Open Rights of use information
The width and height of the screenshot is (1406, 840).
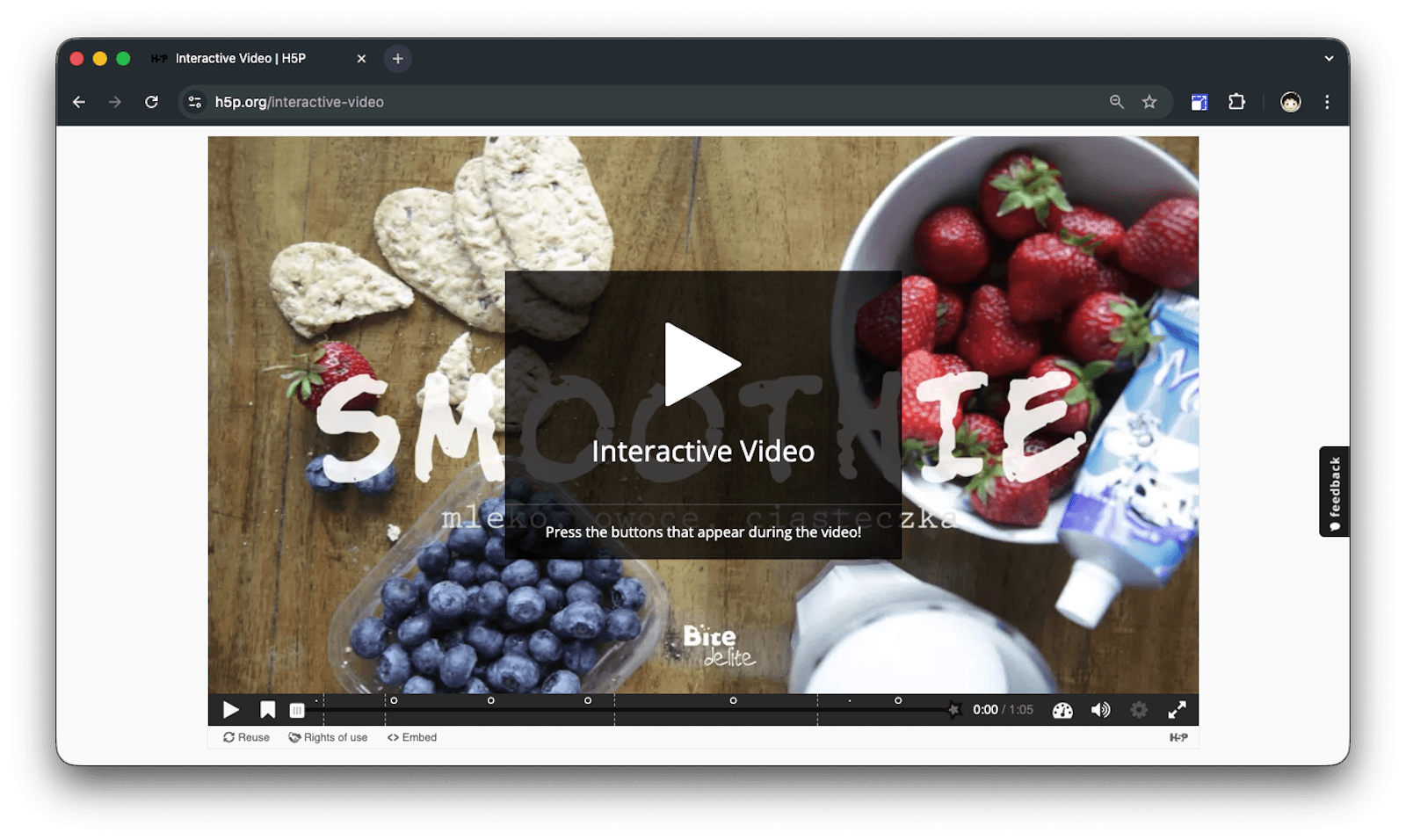point(328,737)
